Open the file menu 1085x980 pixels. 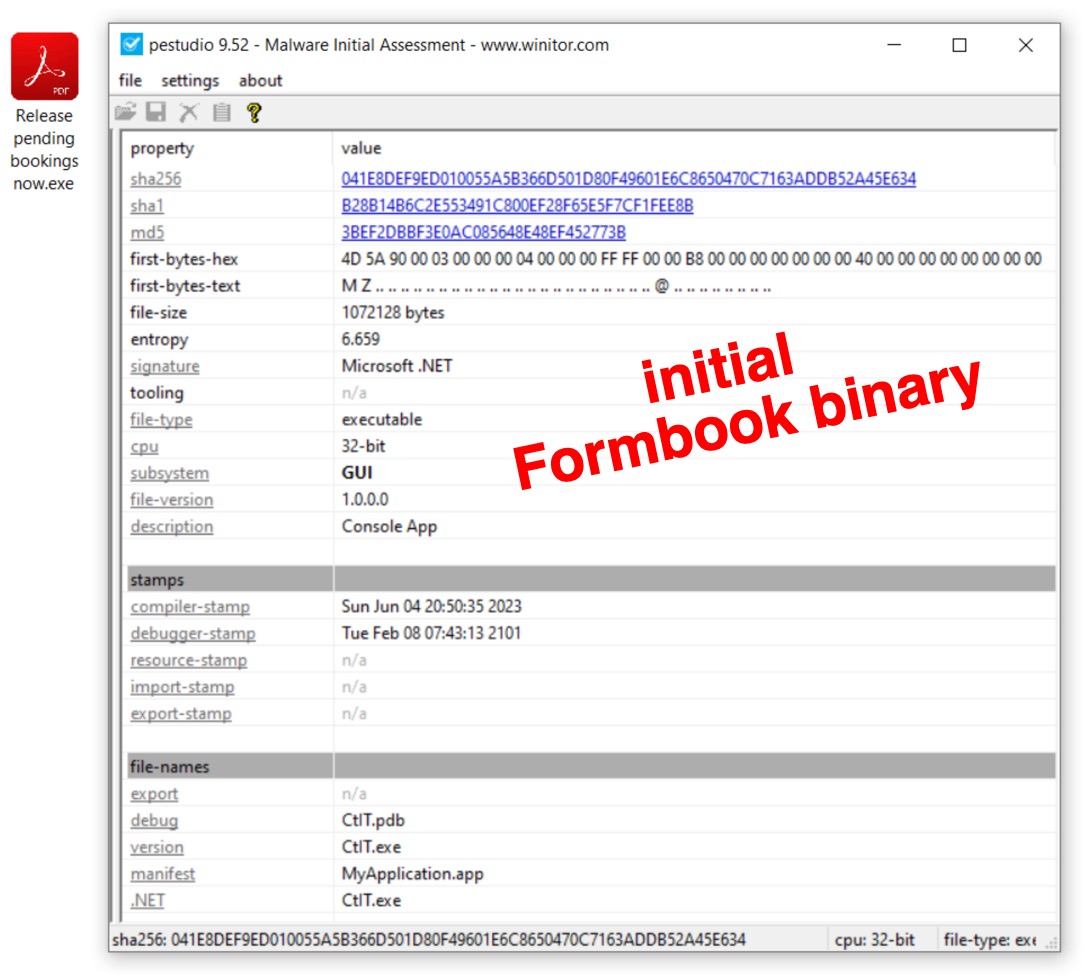130,80
